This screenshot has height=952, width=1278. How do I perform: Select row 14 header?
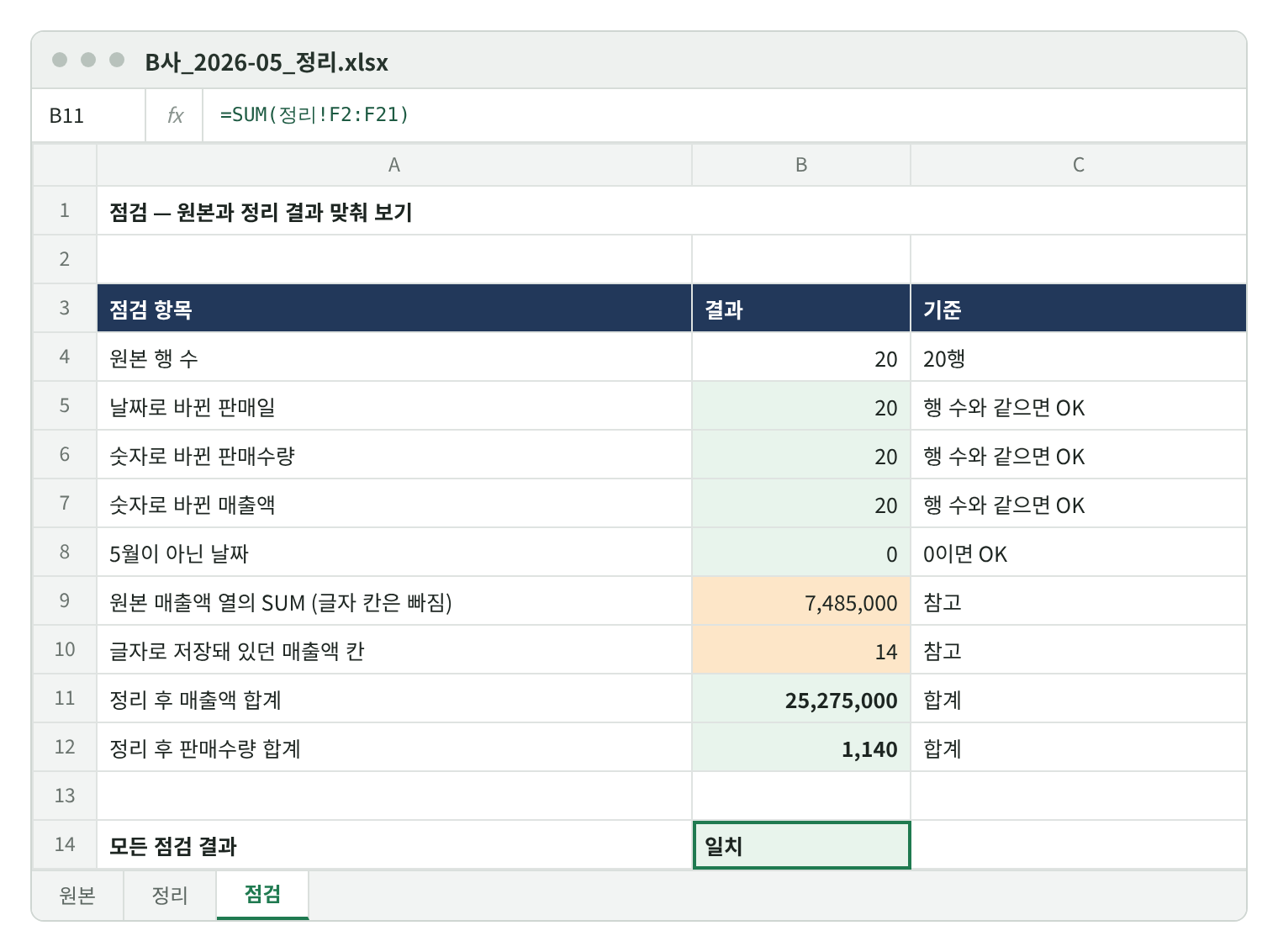click(x=65, y=844)
